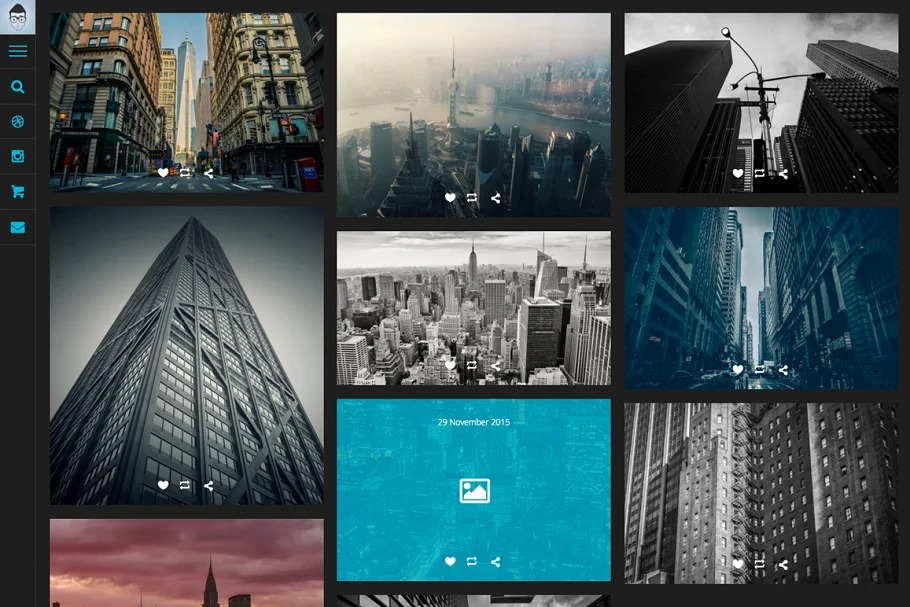Open the shopping cart icon

coord(17,192)
